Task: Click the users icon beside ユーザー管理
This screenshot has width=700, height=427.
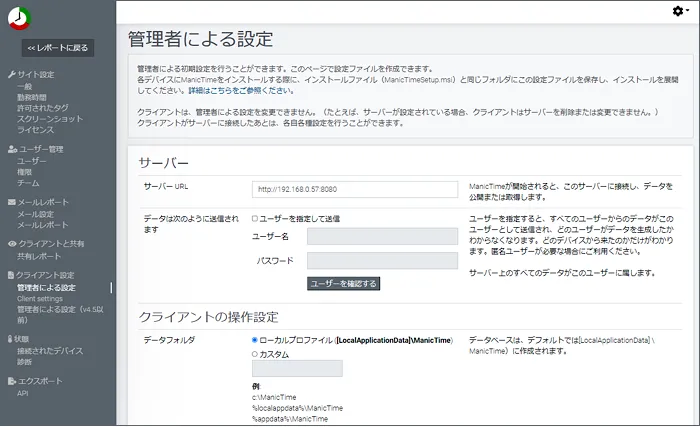Action: tap(12, 149)
